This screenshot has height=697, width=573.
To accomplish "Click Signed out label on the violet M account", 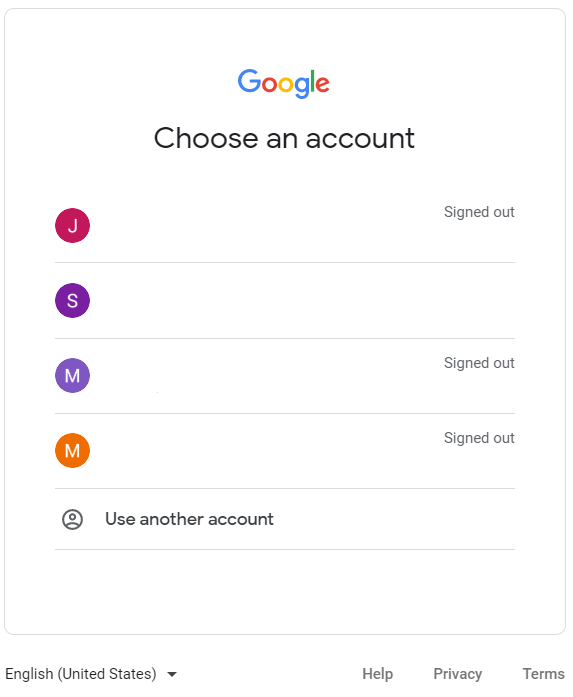I will point(479,363).
